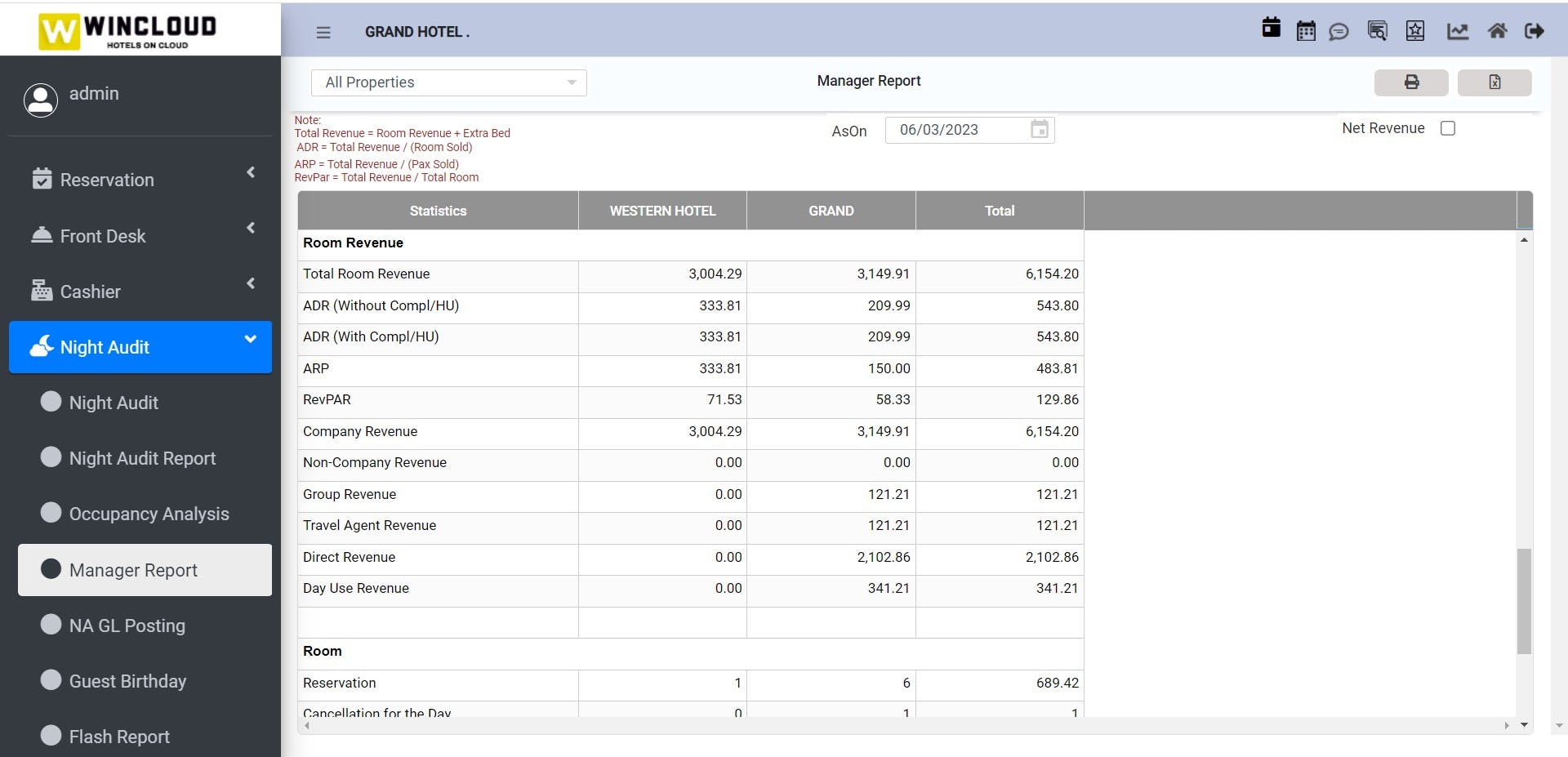Open the line chart analytics icon
This screenshot has height=757, width=1568.
1458,31
